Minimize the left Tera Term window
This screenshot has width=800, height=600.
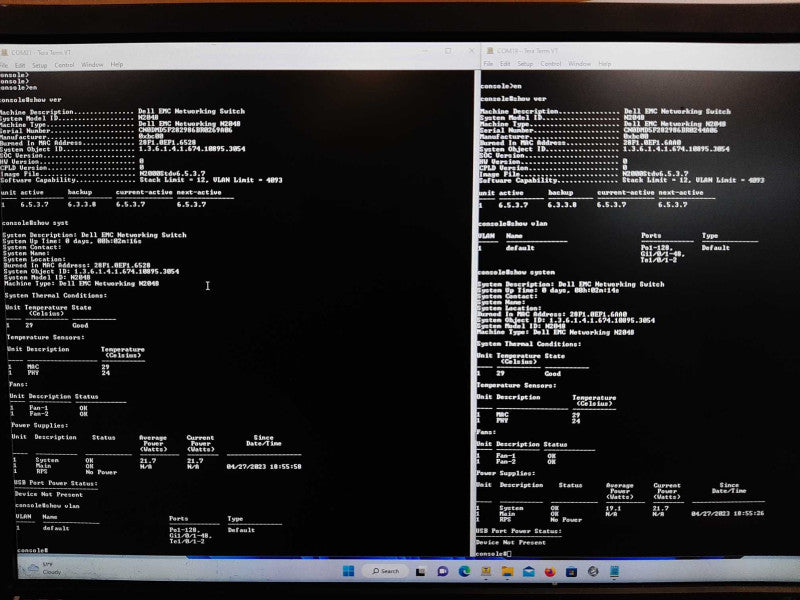click(x=424, y=51)
